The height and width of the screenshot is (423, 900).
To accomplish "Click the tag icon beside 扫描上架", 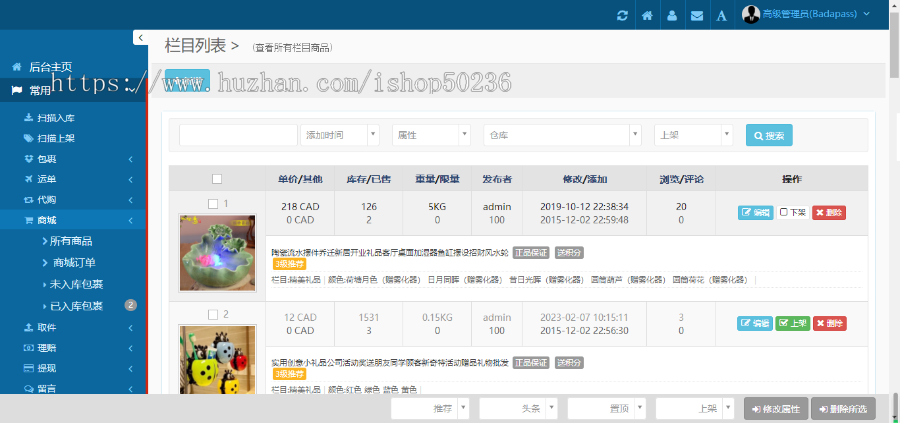I will (28, 138).
